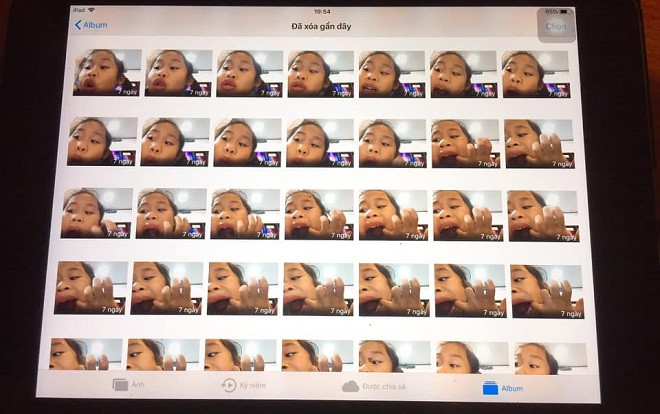The height and width of the screenshot is (414, 660).
Task: Open last photo in the fourth row
Action: [547, 290]
